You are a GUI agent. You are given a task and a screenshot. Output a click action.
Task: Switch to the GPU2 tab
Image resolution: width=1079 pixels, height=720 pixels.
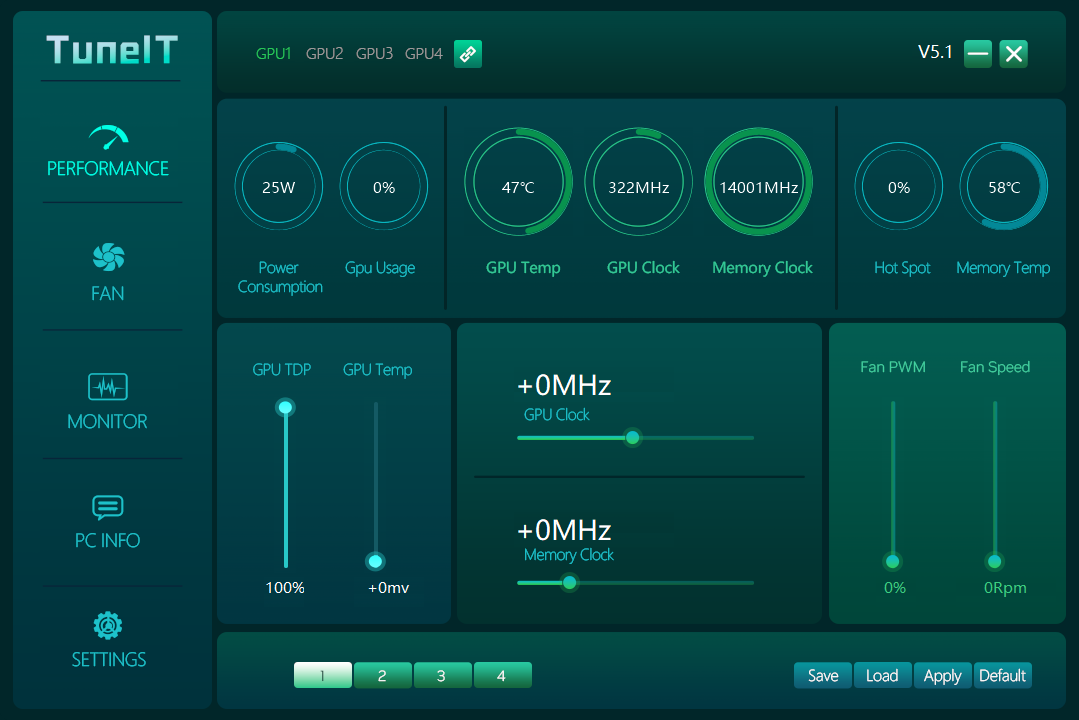click(324, 54)
